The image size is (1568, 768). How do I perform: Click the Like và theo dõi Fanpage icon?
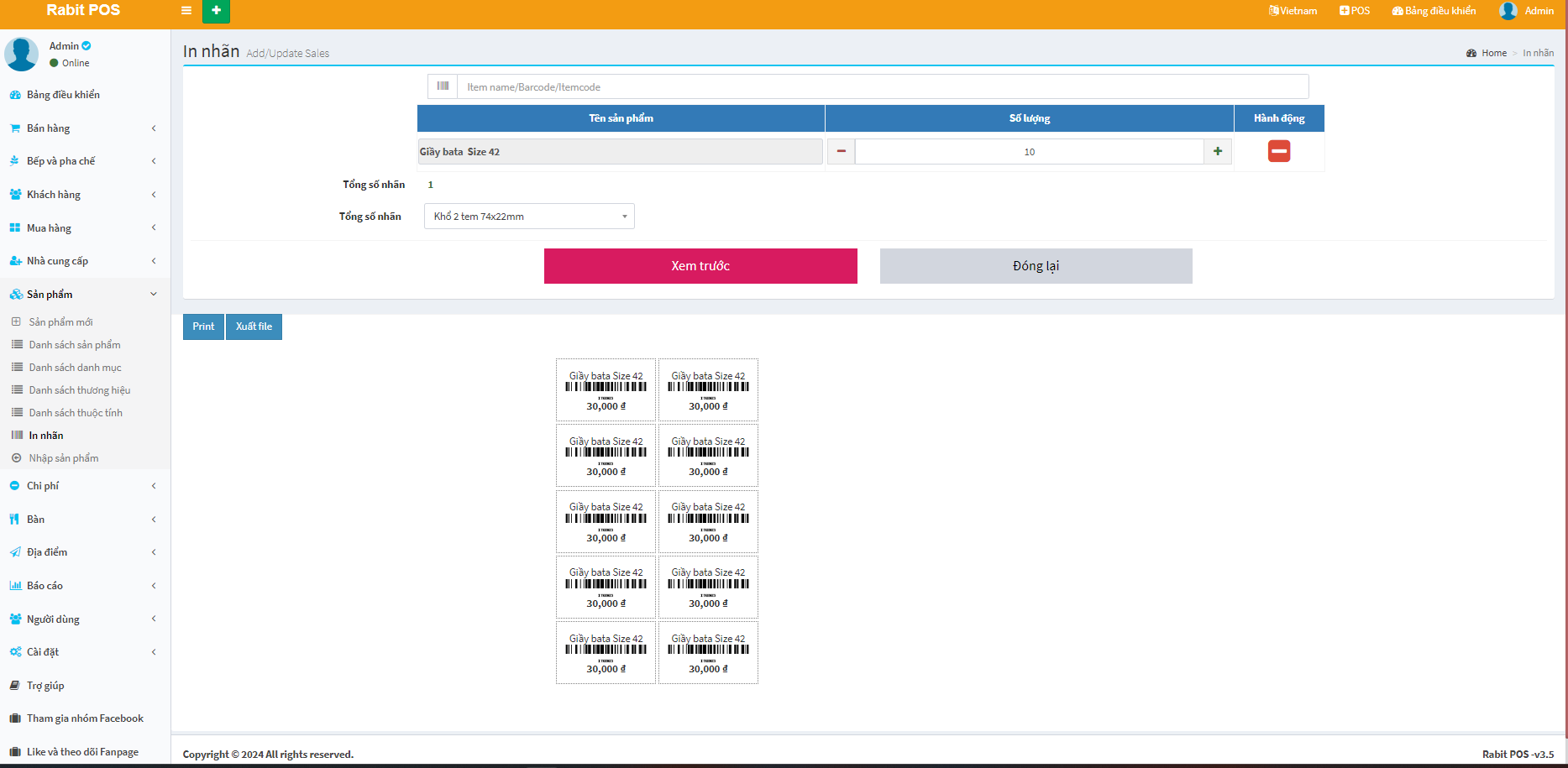pyautogui.click(x=15, y=752)
